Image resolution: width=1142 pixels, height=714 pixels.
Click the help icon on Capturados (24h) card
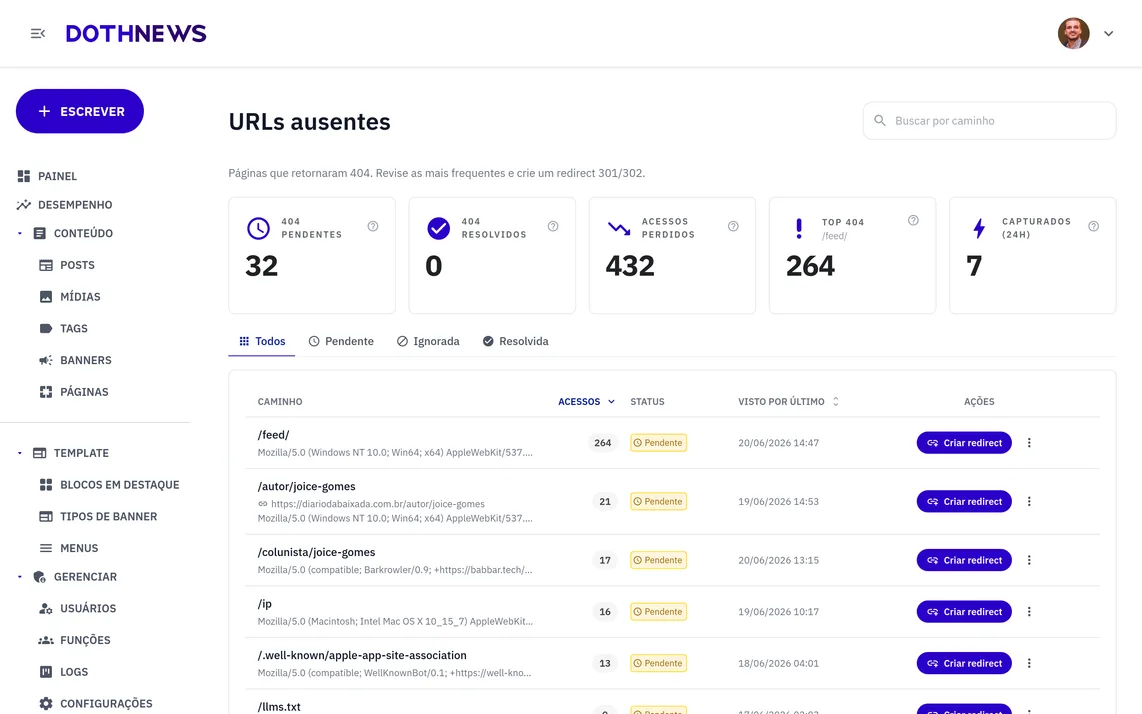pos(1093,227)
